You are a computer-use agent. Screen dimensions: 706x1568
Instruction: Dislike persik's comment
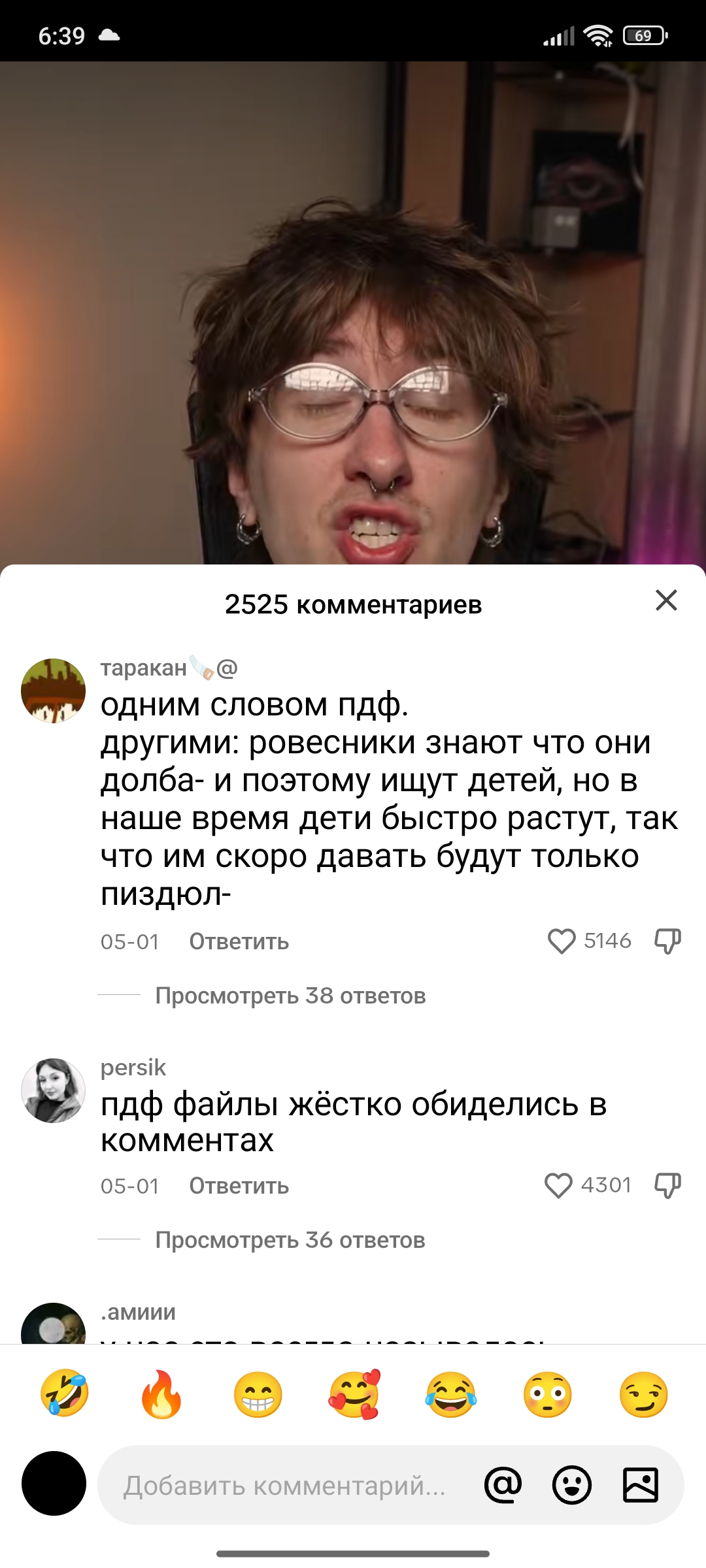click(x=667, y=1186)
